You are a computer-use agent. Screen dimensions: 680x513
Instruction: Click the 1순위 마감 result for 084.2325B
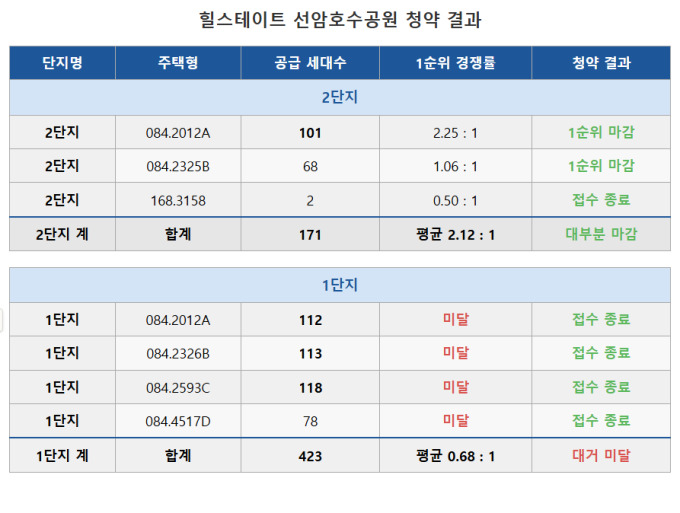[x=601, y=166]
